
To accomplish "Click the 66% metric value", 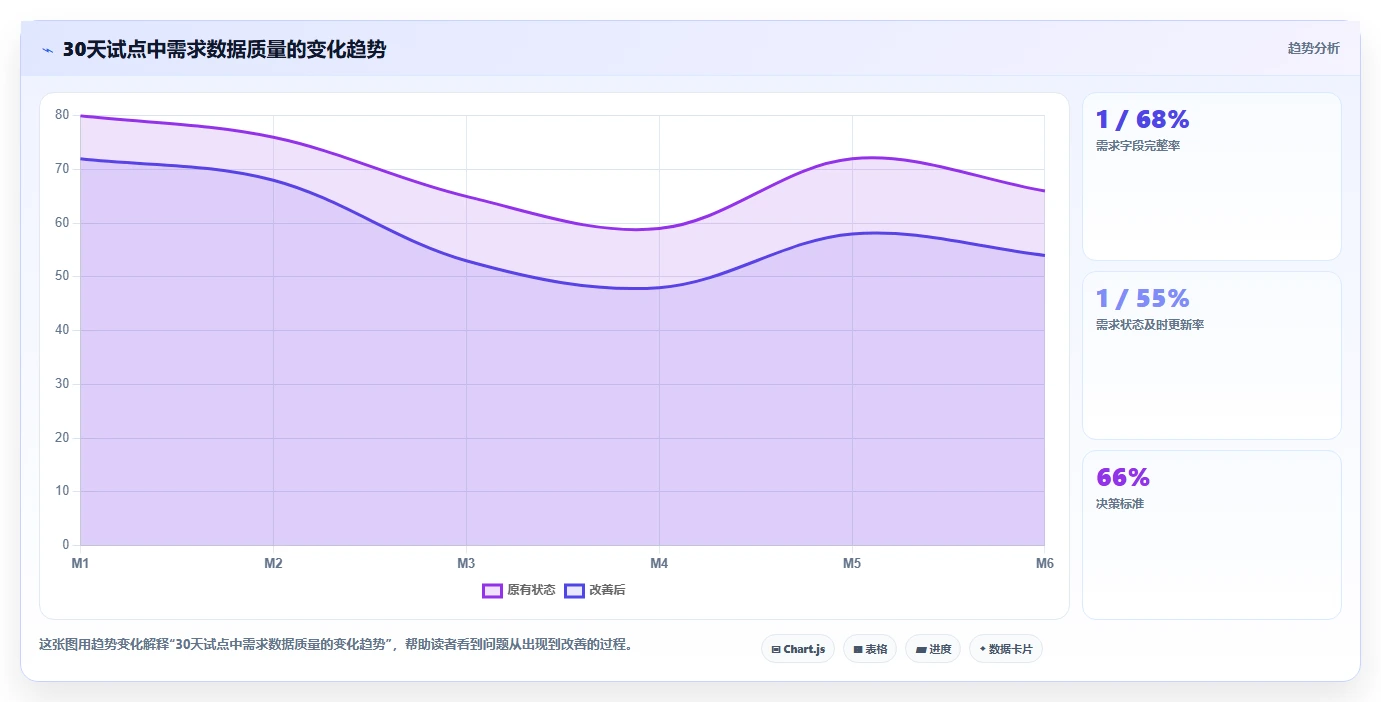I will (1123, 478).
